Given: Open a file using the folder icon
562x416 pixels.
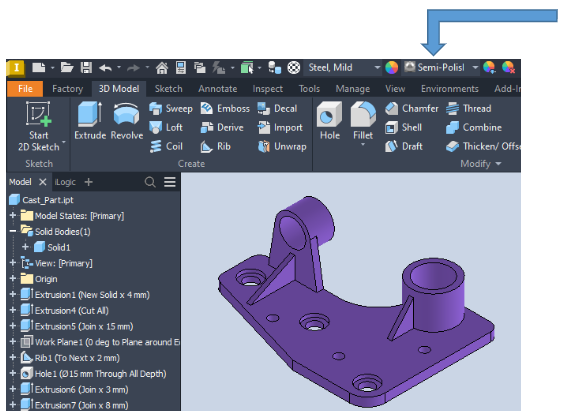Looking at the screenshot, I should pos(67,67).
